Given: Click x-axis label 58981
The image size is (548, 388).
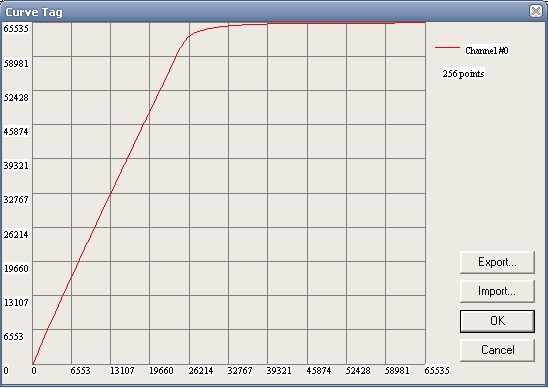Looking at the screenshot, I should click(x=397, y=371).
